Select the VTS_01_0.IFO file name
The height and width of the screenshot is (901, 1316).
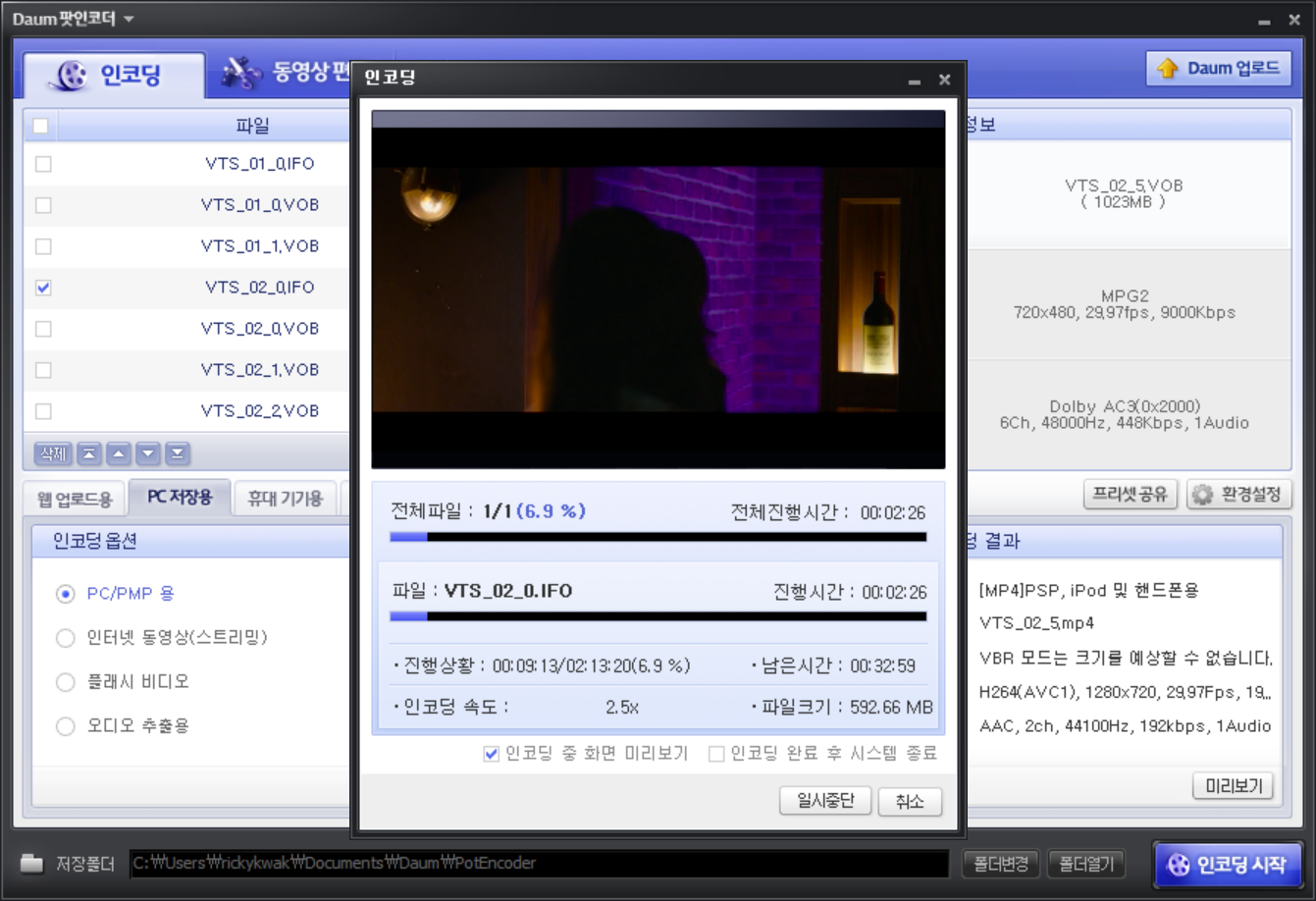260,164
